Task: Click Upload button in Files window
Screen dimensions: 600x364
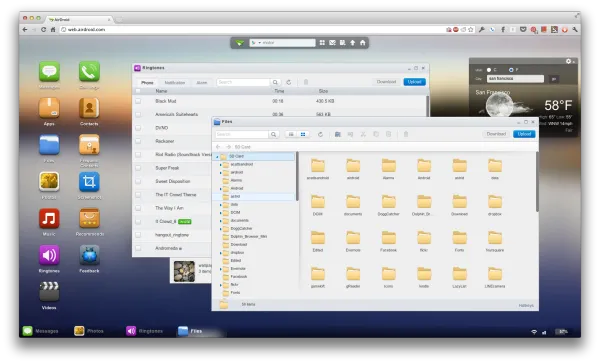Action: coord(524,134)
